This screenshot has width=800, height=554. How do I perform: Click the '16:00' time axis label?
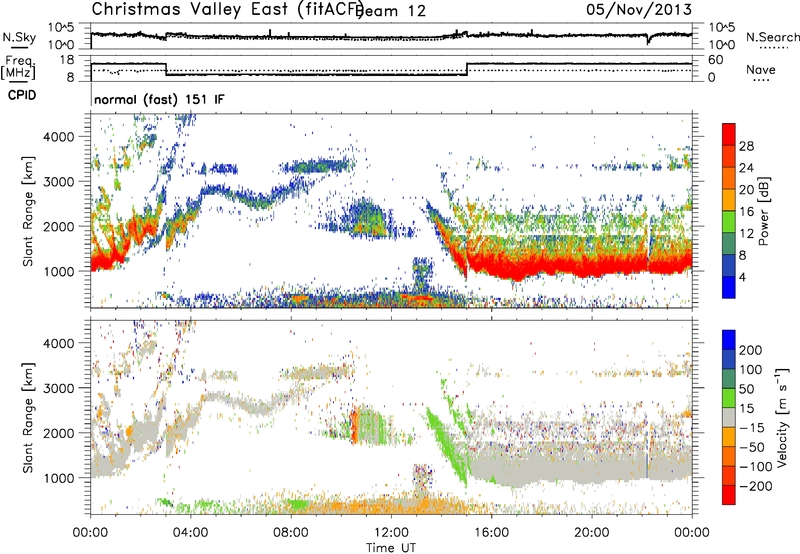pyautogui.click(x=491, y=533)
